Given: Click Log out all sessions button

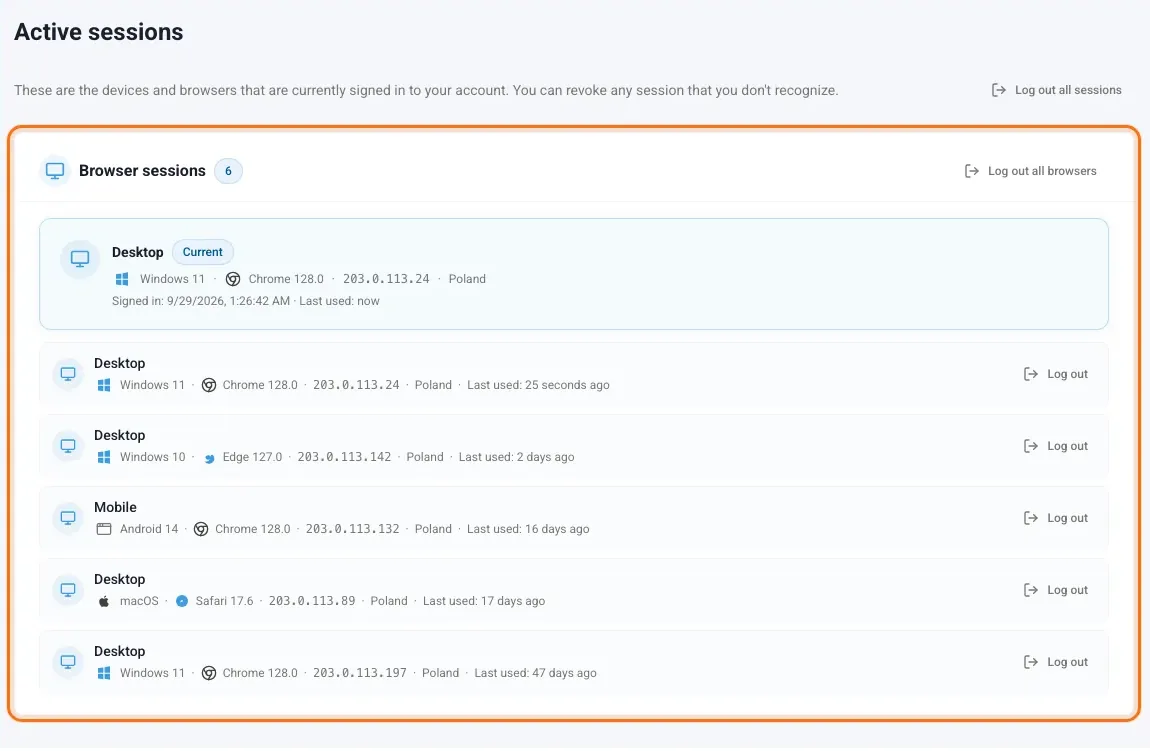Looking at the screenshot, I should [1056, 90].
